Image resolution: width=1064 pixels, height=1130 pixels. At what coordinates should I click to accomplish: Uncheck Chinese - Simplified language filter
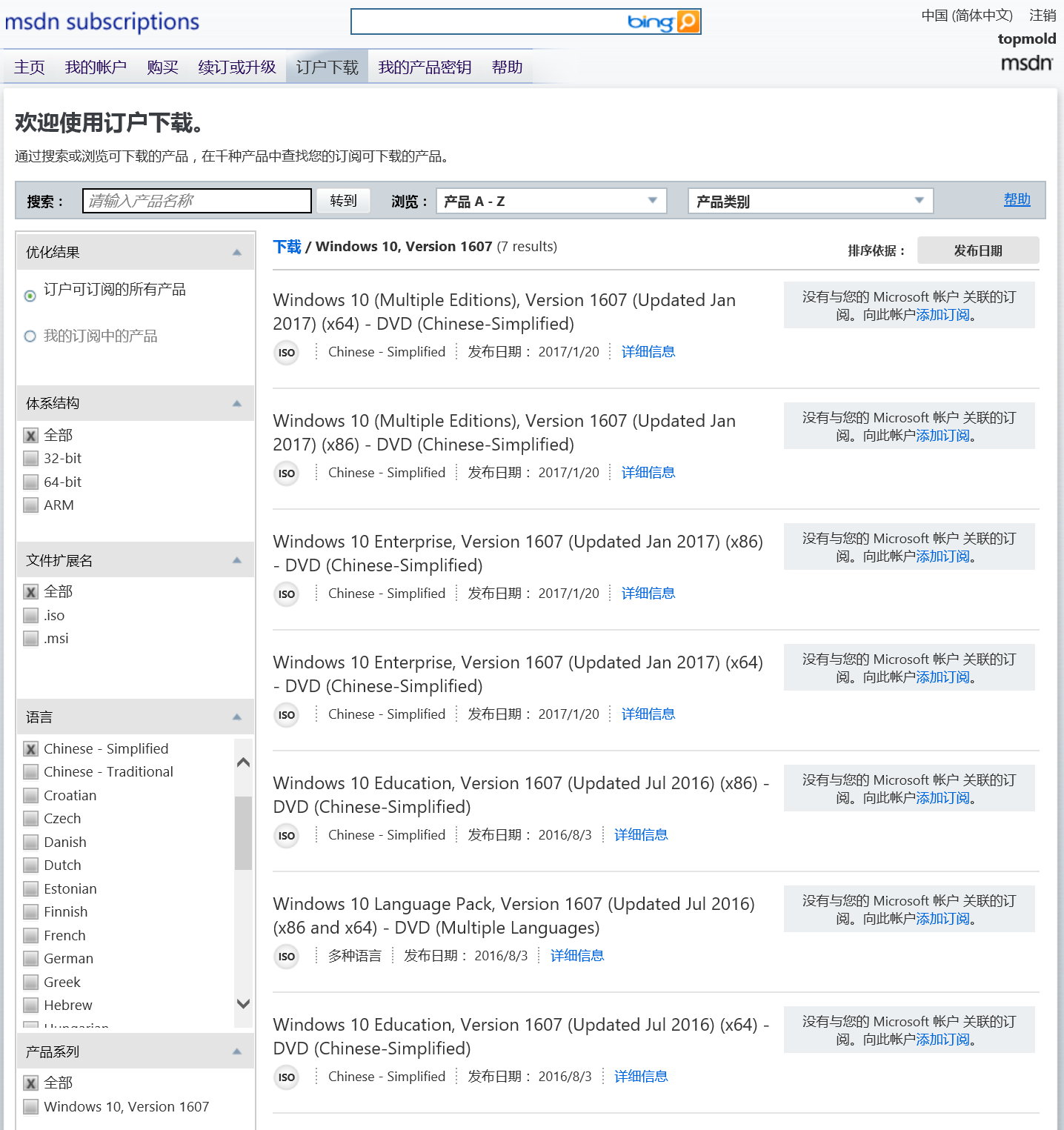tap(30, 749)
